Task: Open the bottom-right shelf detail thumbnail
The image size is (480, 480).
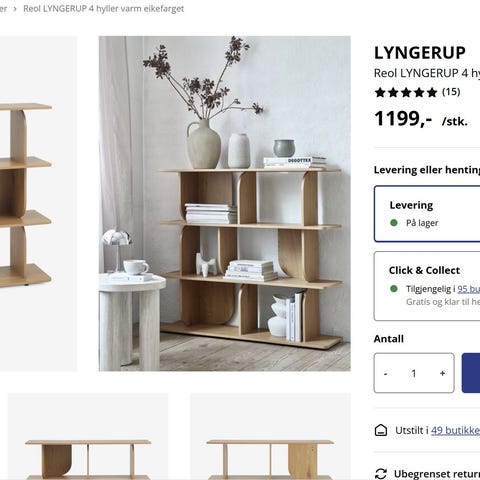Action: pyautogui.click(x=270, y=437)
